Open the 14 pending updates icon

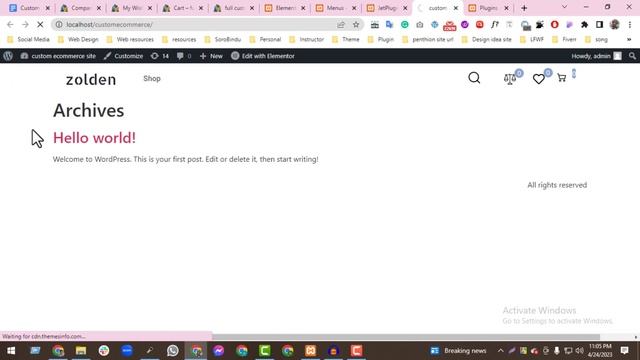pos(160,56)
